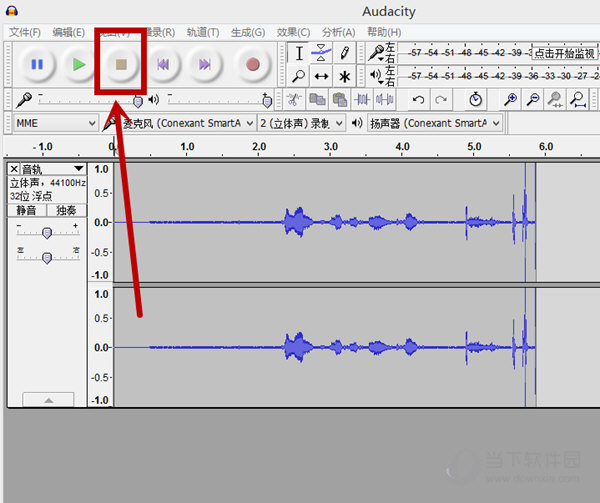Undo the last action
This screenshot has height=503, width=600.
point(418,100)
